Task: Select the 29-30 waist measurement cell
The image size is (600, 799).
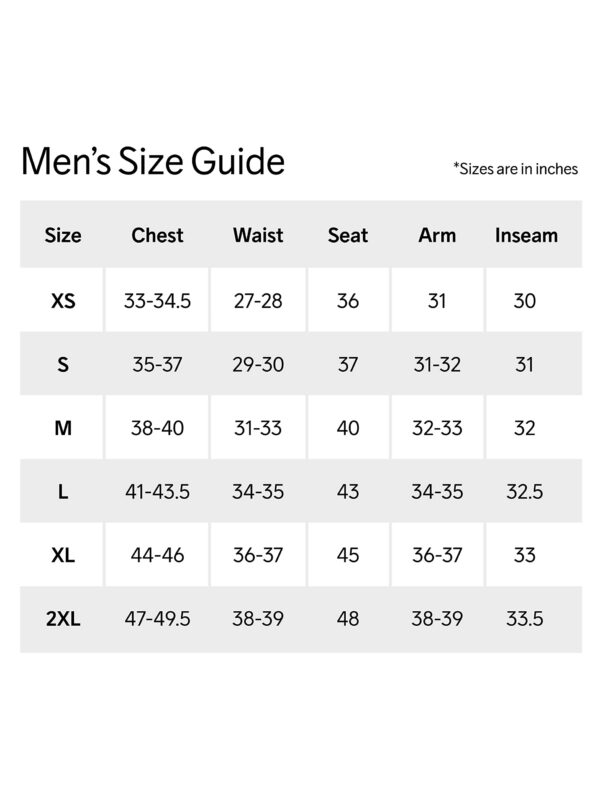Action: pos(258,364)
